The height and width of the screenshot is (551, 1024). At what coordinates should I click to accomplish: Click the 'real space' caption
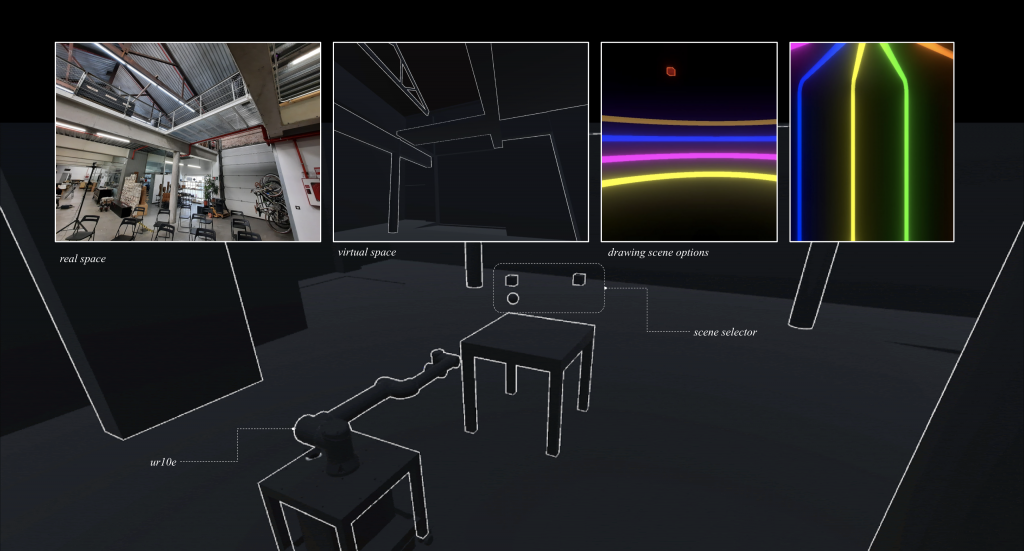82,259
